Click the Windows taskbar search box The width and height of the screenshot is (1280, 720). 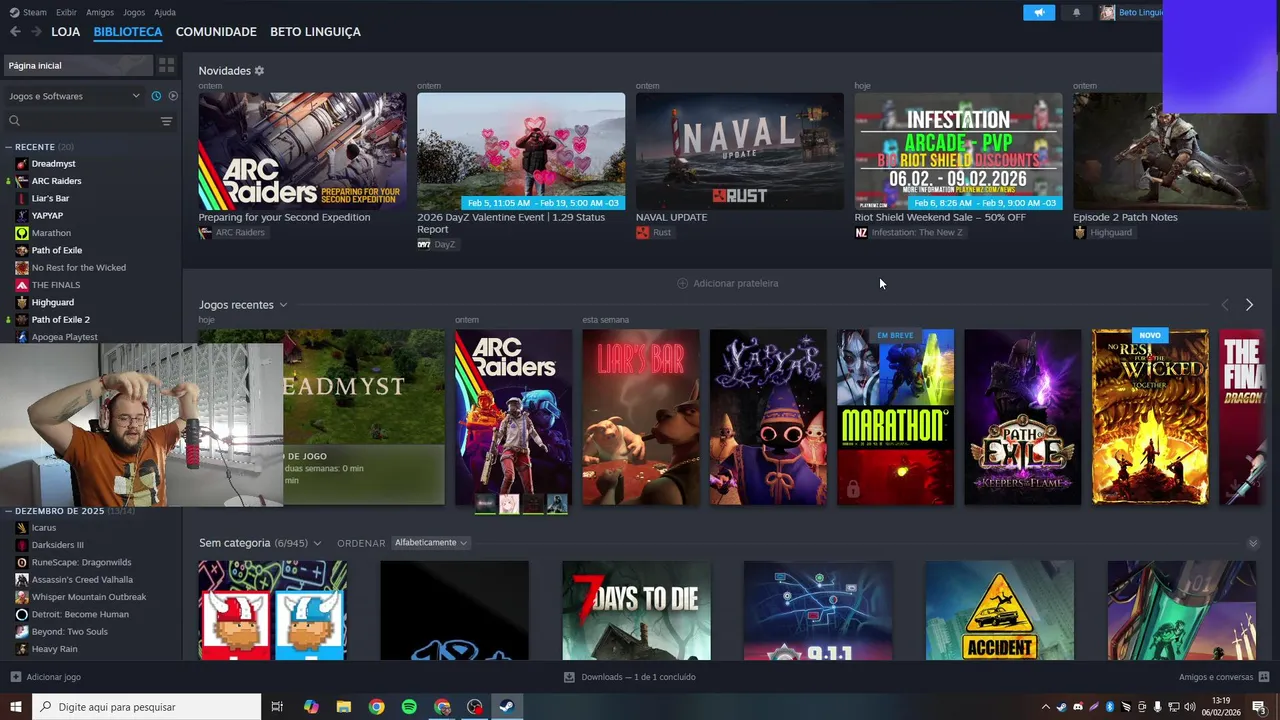pos(146,707)
